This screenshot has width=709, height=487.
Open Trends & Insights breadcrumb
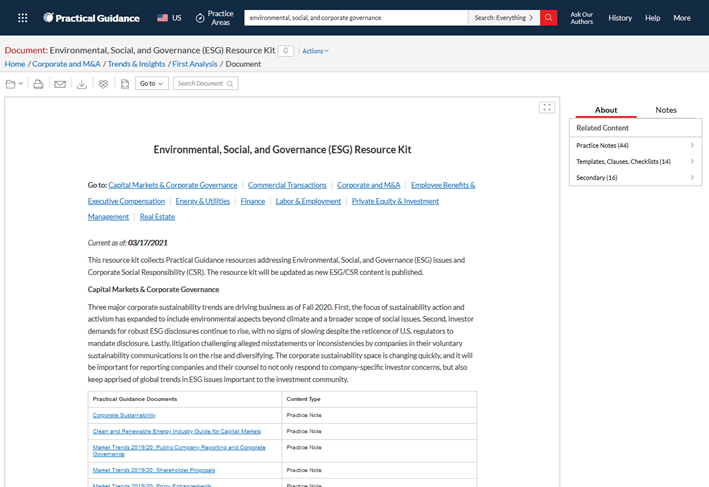point(136,64)
